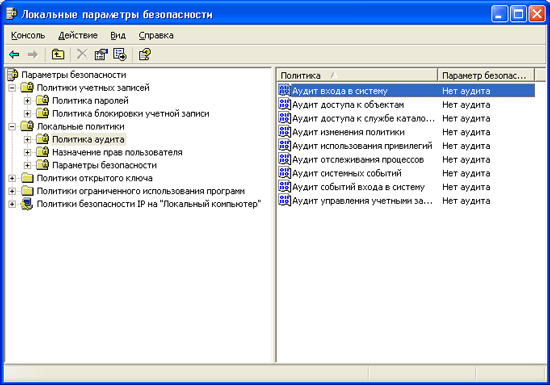The width and height of the screenshot is (550, 385).
Task: Click the icon of Аудит управления учетными за...
Action: point(284,200)
